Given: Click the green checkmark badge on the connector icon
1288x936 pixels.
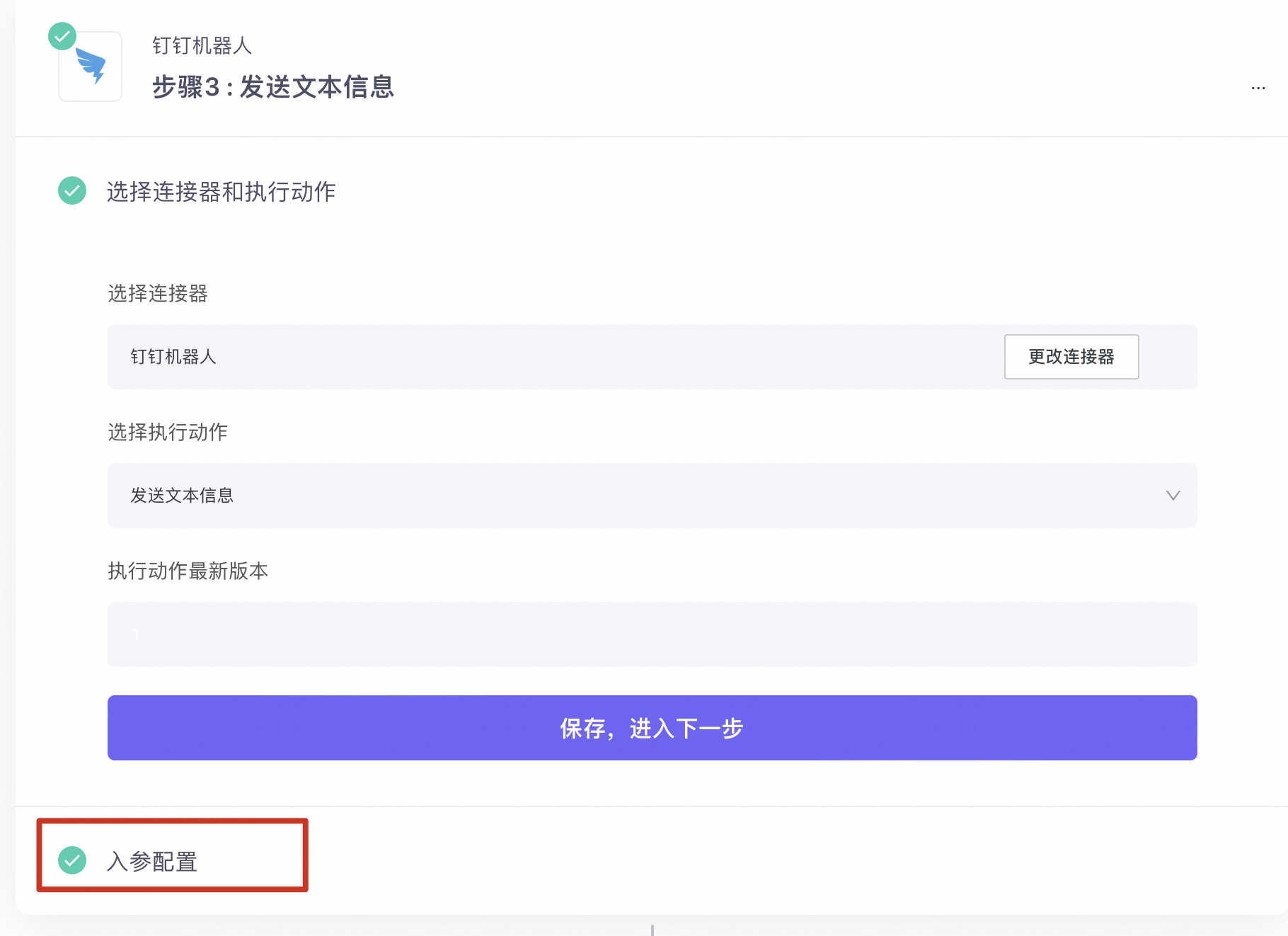Looking at the screenshot, I should click(x=62, y=36).
